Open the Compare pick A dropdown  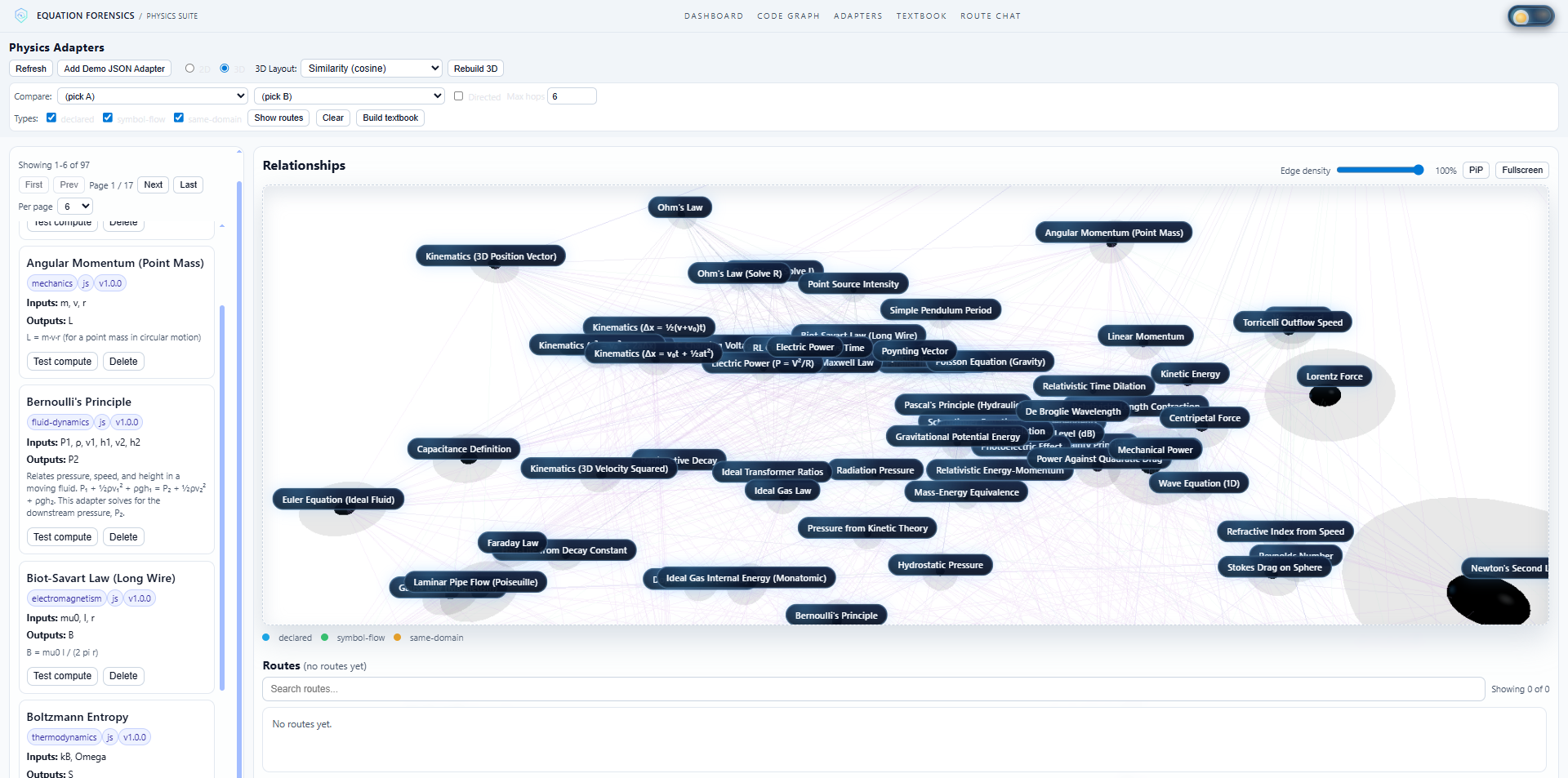click(x=153, y=96)
